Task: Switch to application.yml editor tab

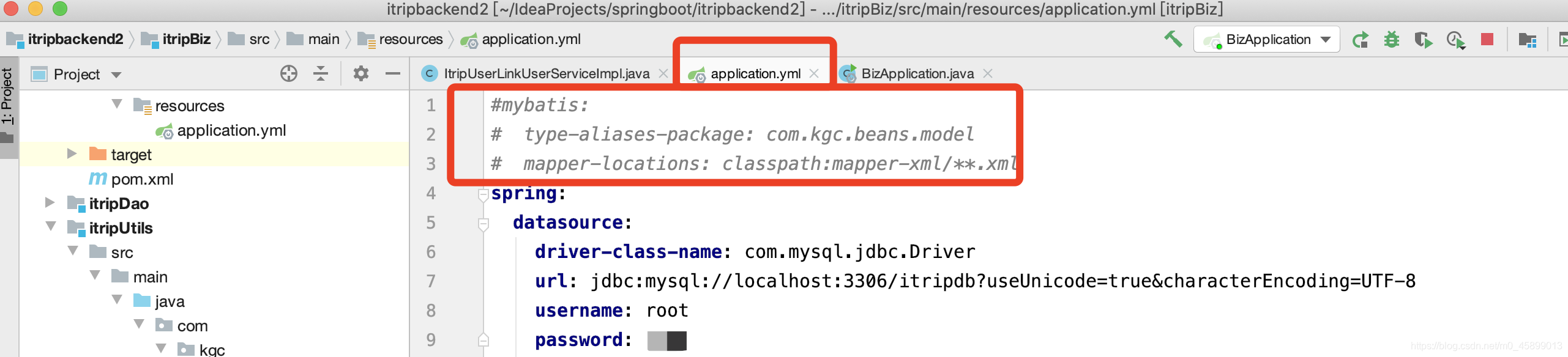Action: click(x=755, y=74)
